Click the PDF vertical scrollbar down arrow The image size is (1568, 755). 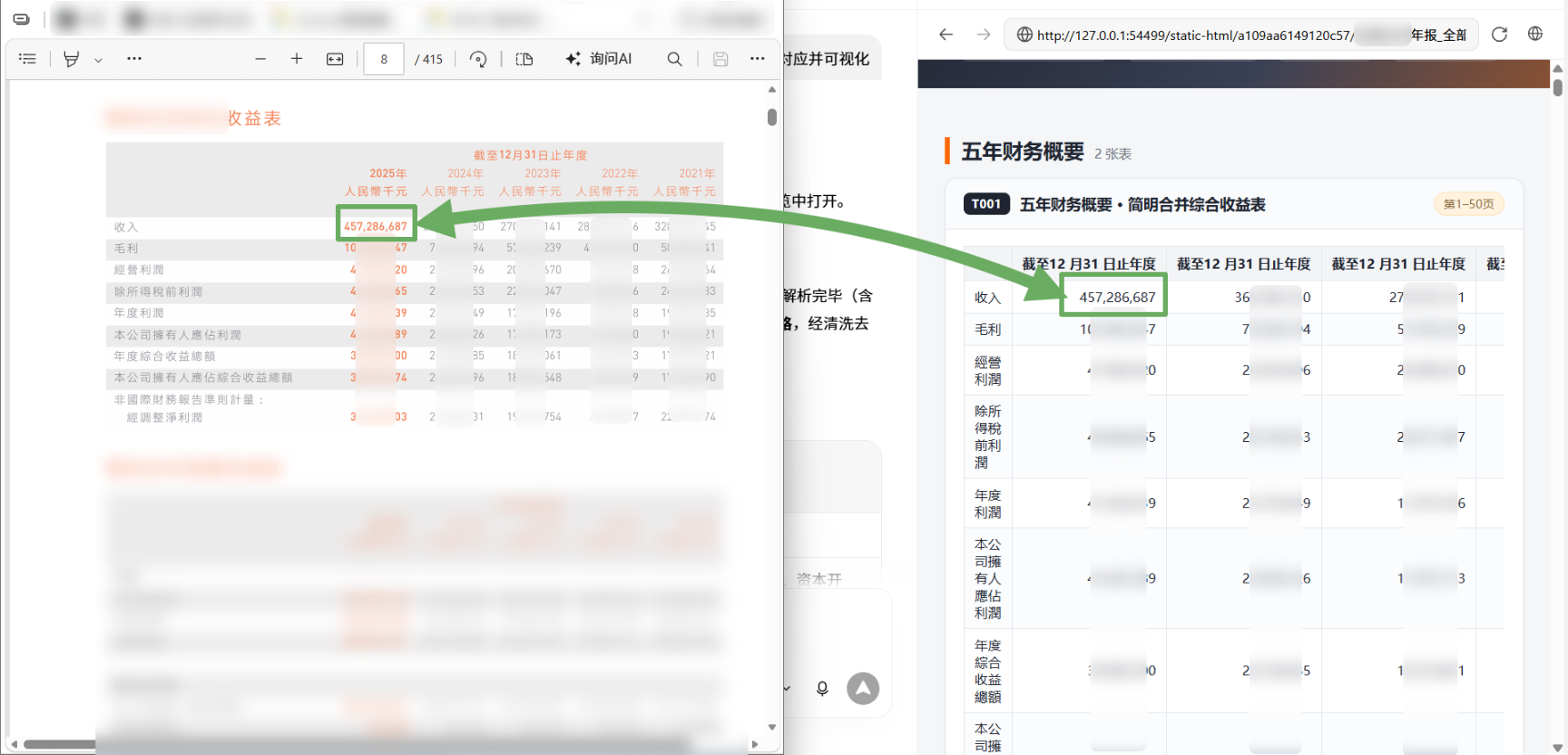coord(772,727)
